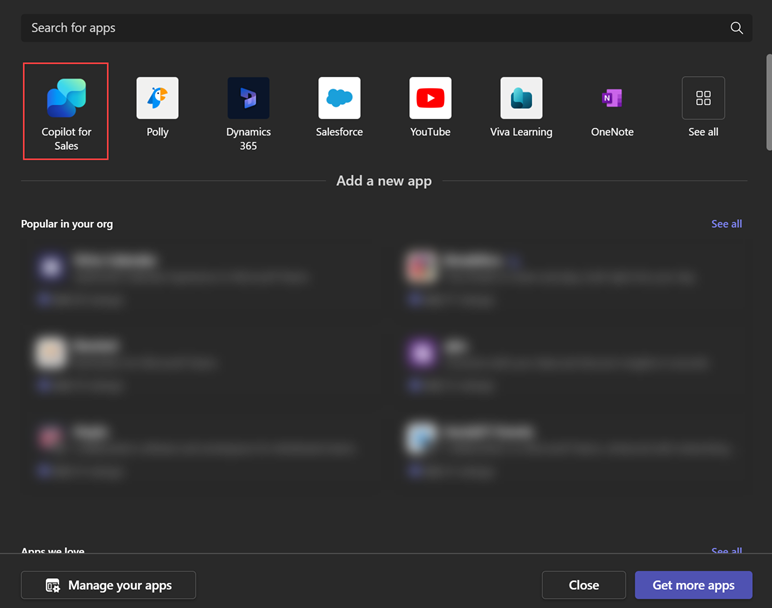Launch the Polly app icon

158,98
